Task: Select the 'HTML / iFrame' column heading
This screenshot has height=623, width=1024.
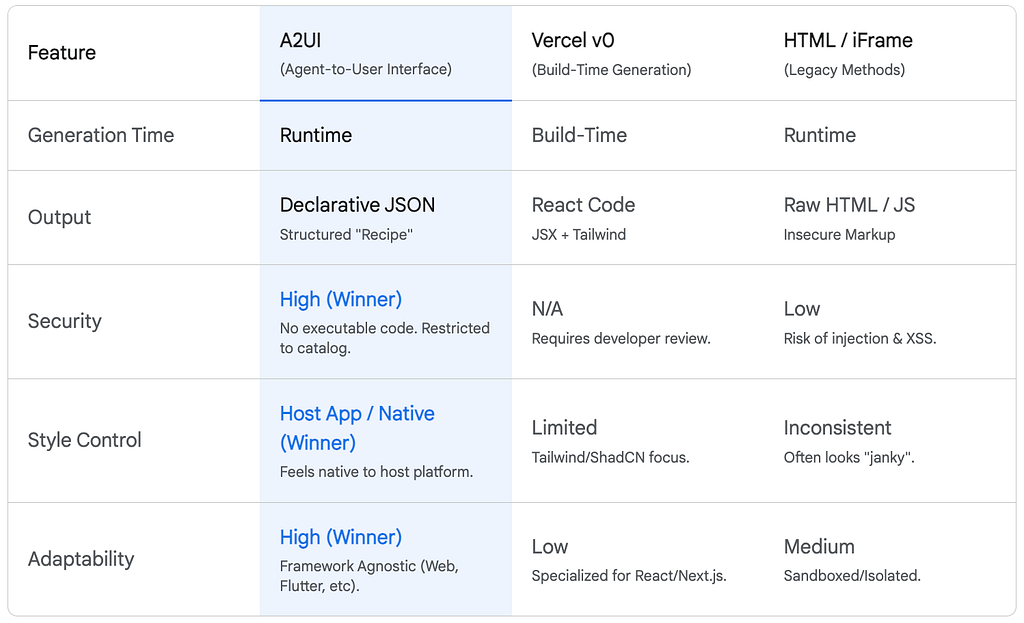Action: pyautogui.click(x=848, y=40)
